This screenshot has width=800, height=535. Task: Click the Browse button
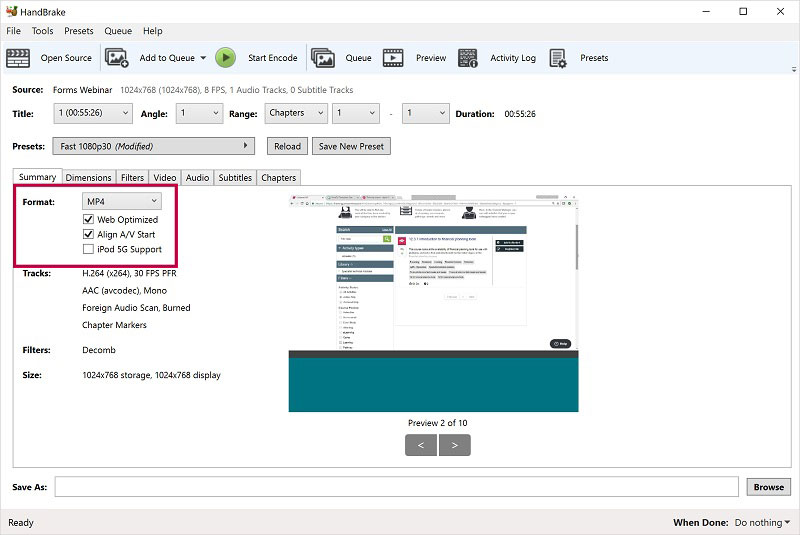[768, 487]
